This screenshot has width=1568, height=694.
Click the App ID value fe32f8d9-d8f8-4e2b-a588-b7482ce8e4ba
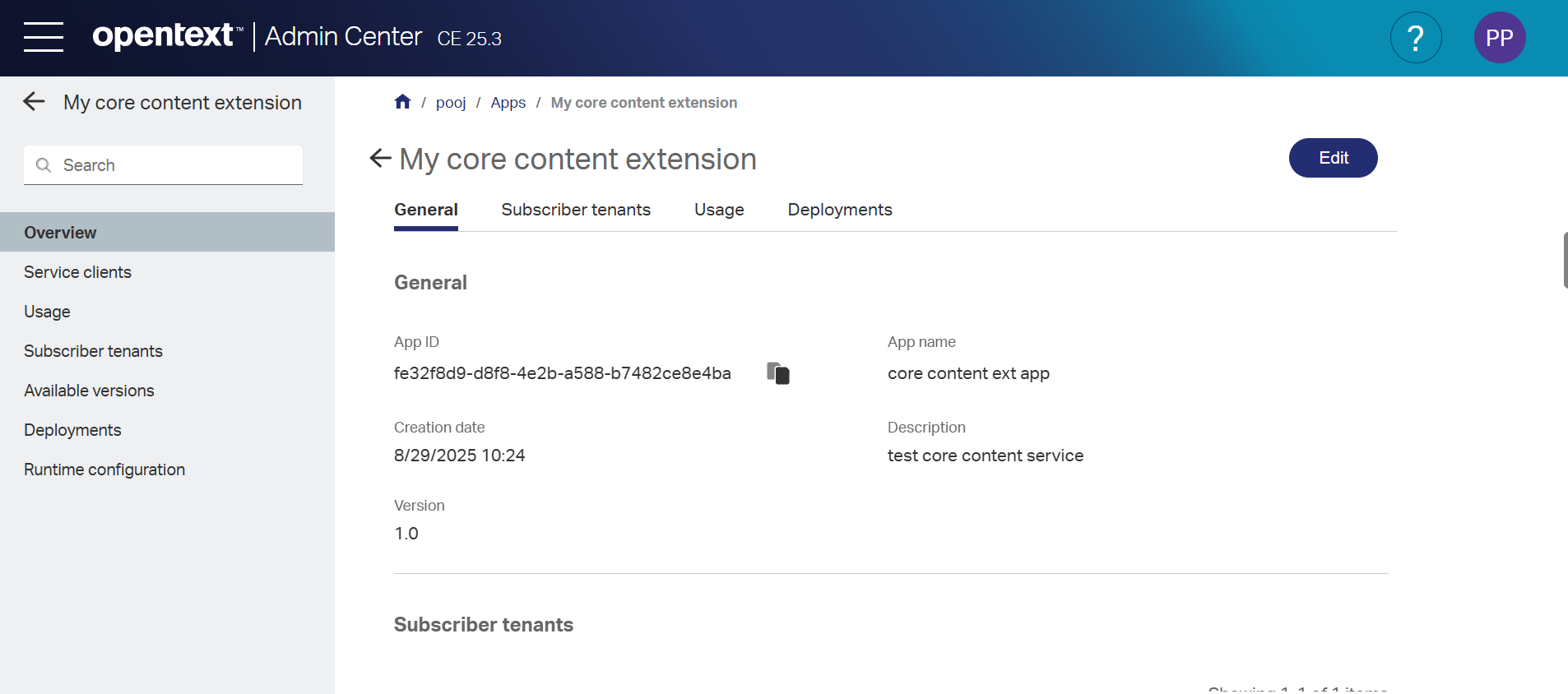pos(563,373)
